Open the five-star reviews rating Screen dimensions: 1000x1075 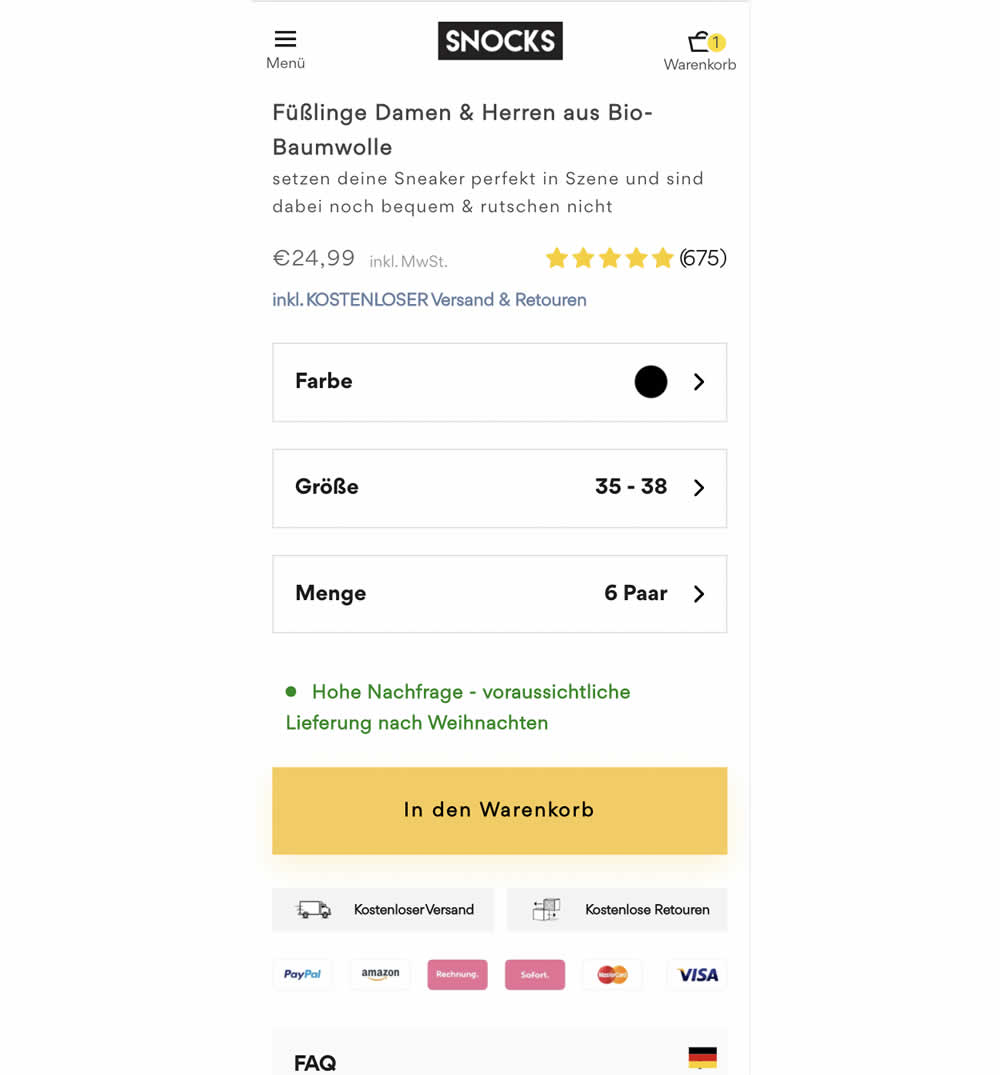(x=609, y=259)
